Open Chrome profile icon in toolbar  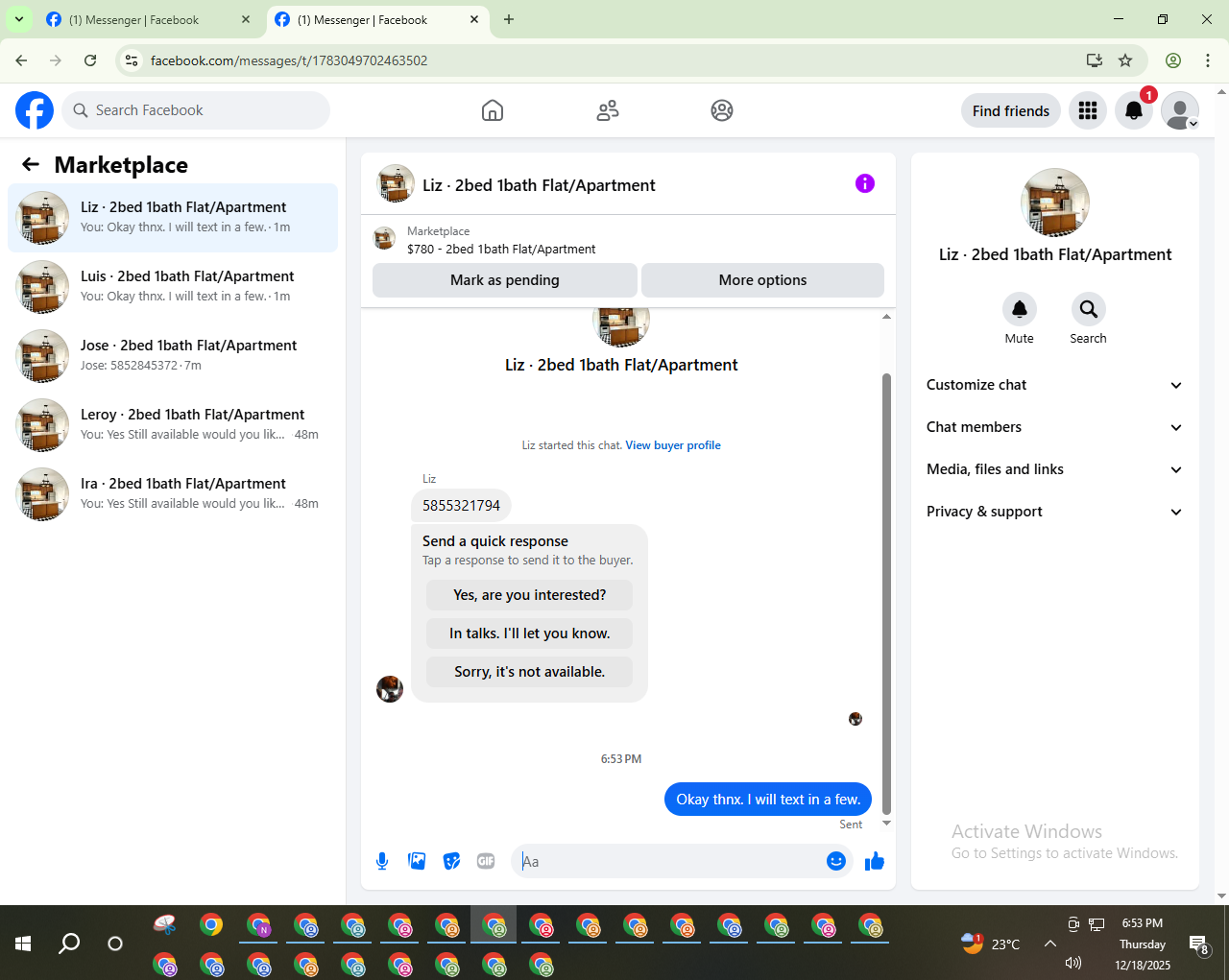1173,60
